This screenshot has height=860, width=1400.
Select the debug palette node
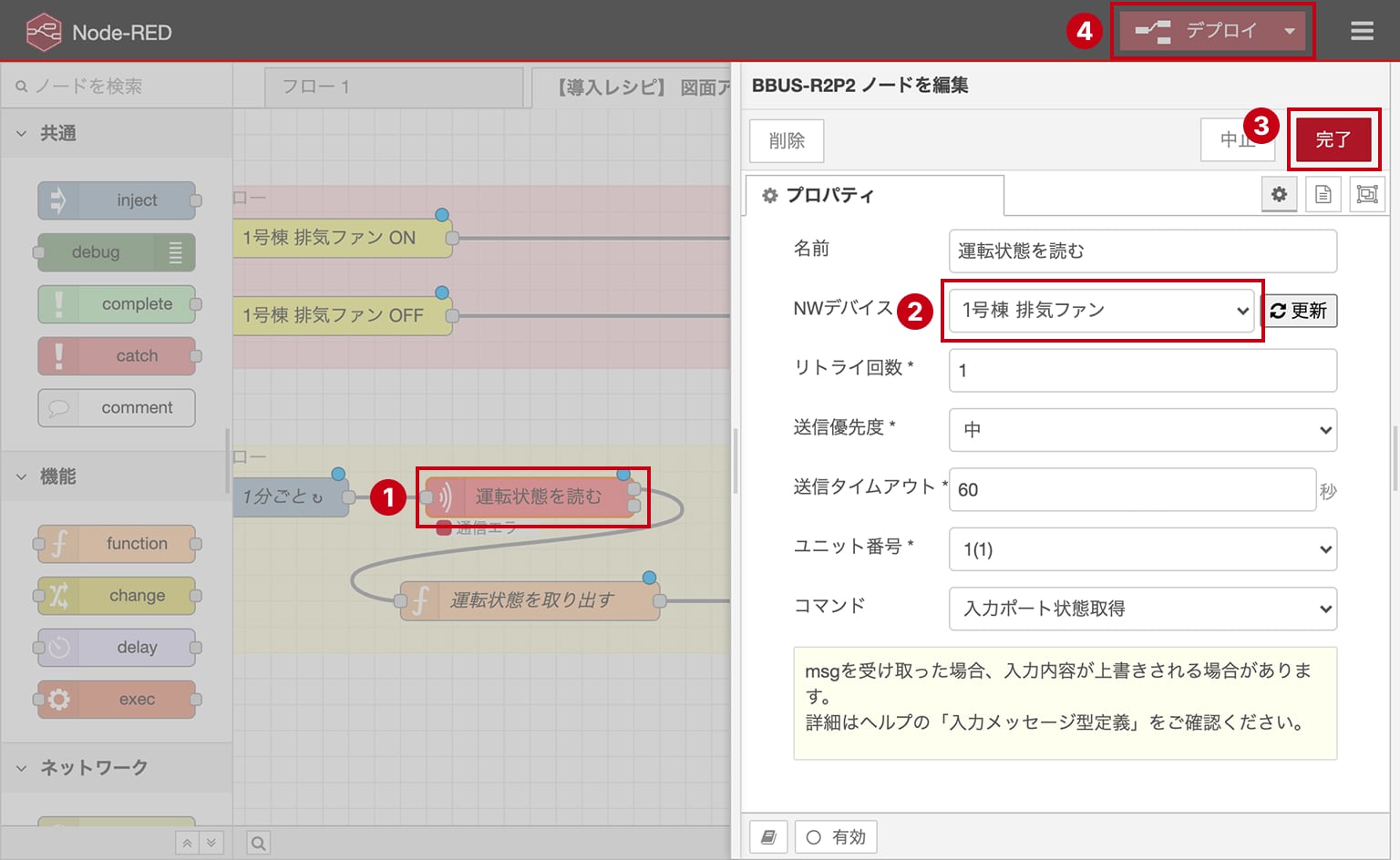pos(117,252)
